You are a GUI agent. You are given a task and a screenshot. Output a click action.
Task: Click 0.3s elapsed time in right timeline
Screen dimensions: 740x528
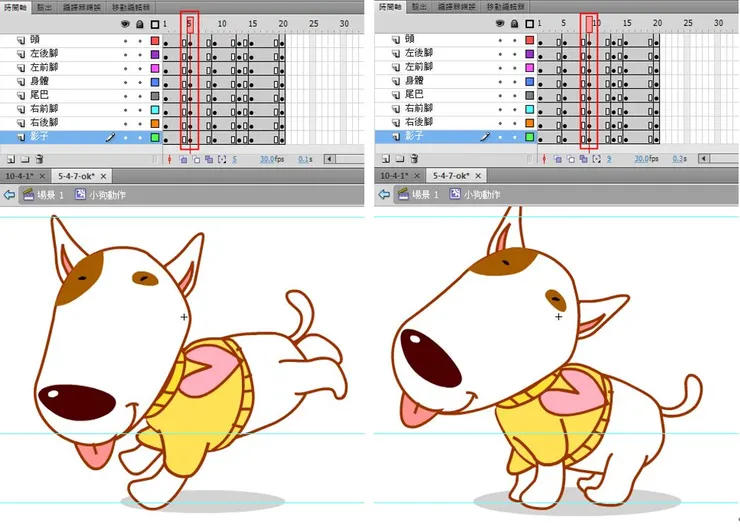pos(680,159)
